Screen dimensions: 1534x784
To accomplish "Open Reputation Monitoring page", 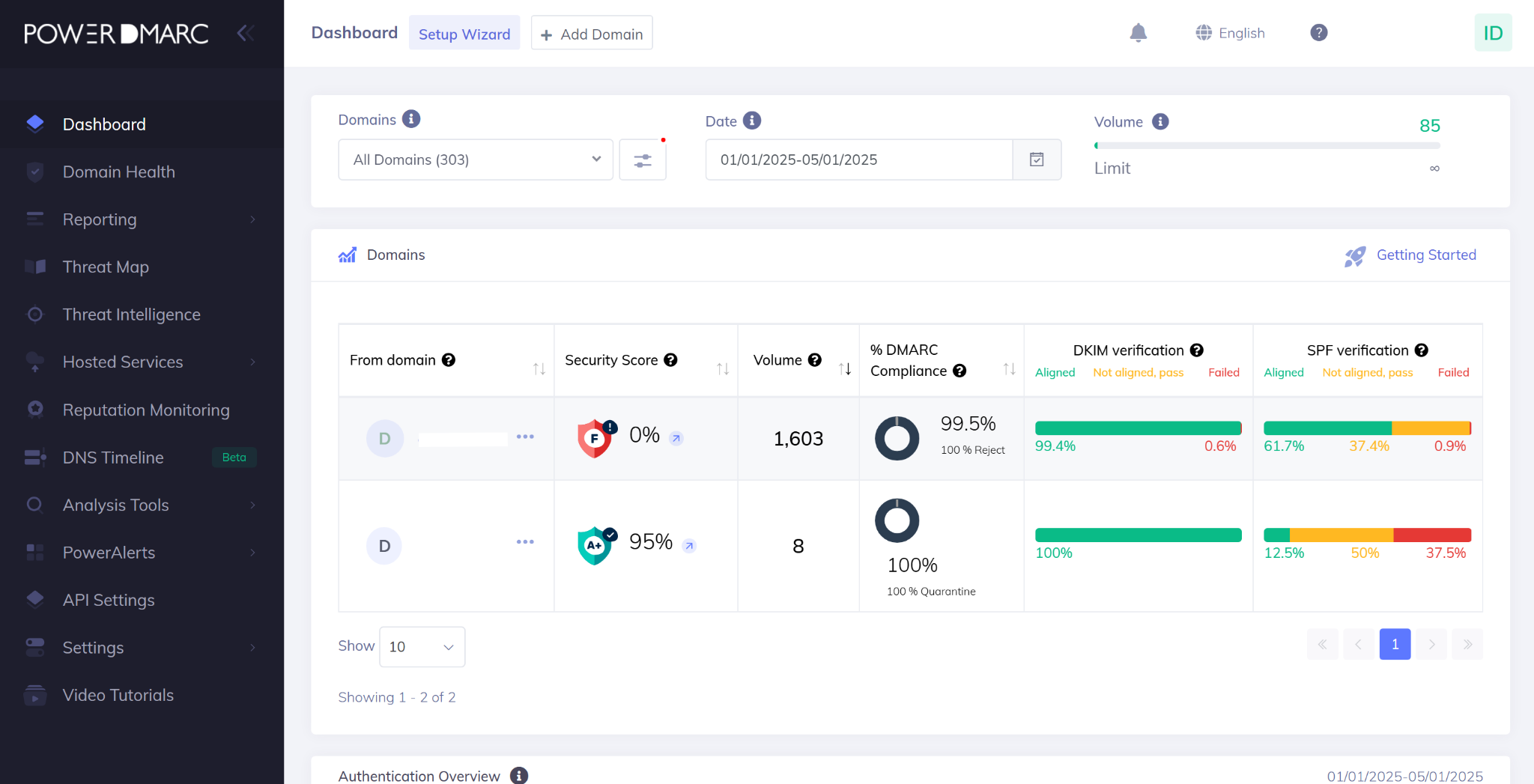I will point(142,410).
